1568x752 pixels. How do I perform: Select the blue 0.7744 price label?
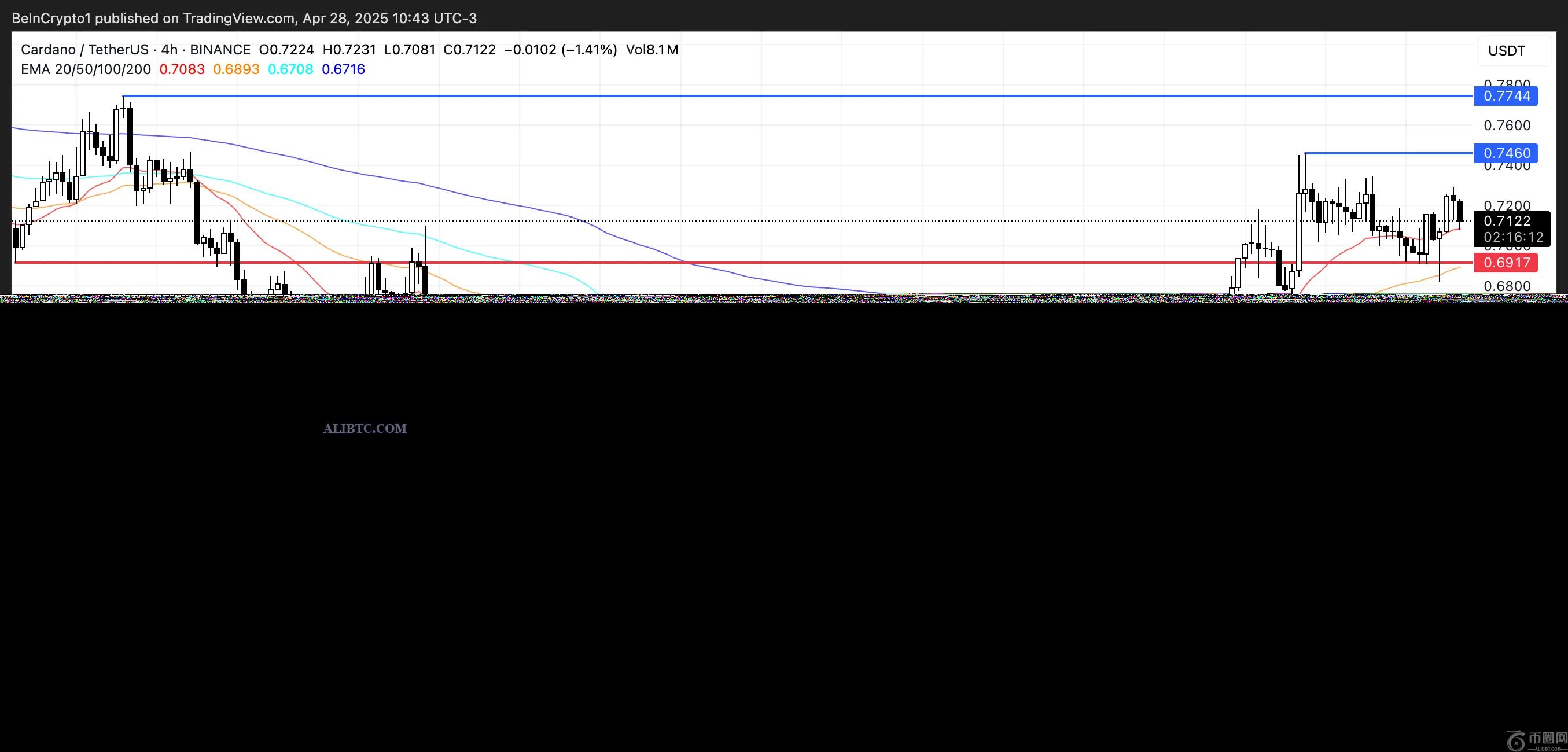1506,96
